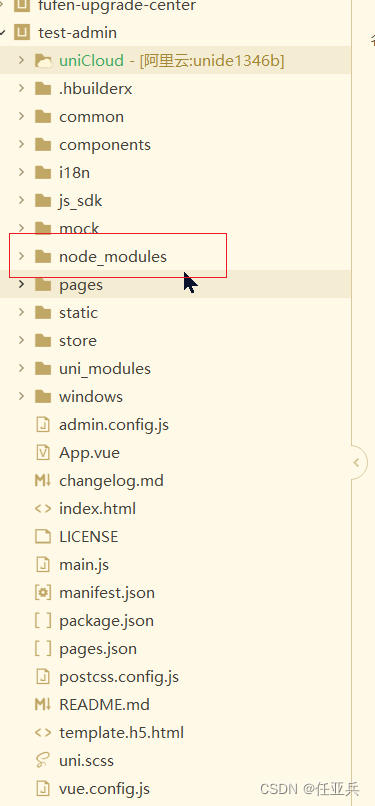Viewport: 375px width, 806px height.
Task: Click the uni.scss stylesheet icon
Action: [43, 760]
